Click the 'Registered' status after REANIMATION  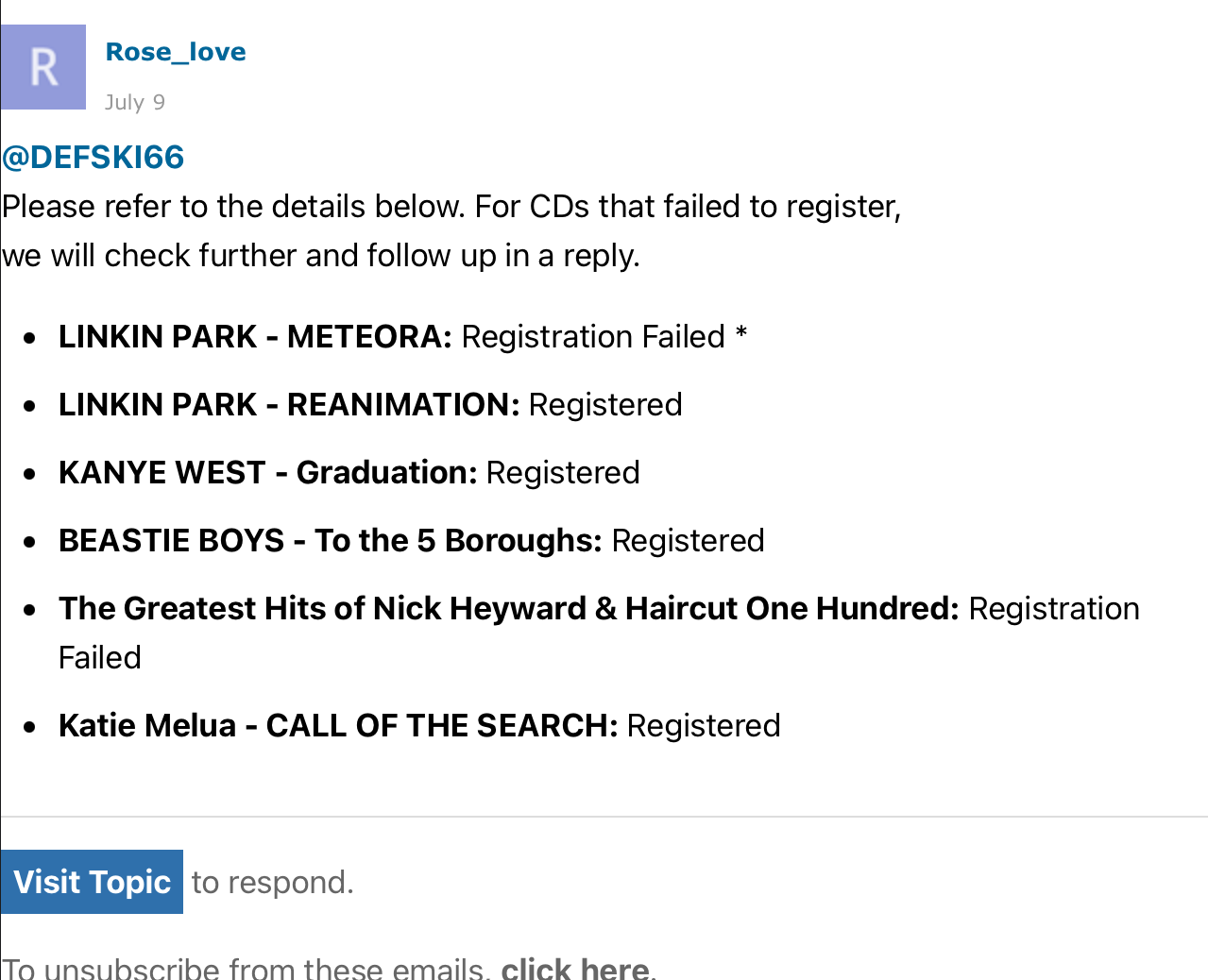(605, 404)
